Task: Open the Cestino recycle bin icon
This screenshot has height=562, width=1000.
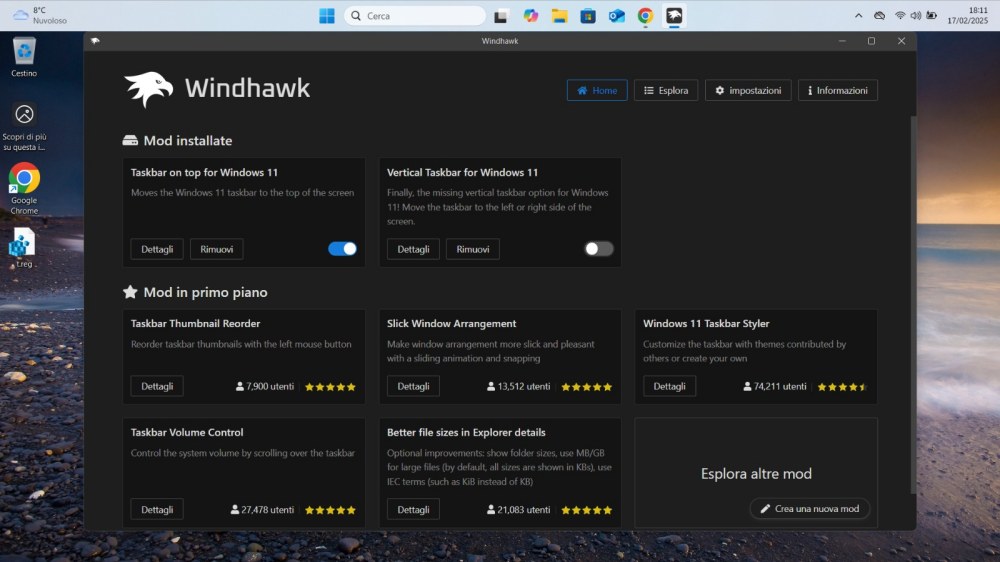Action: click(x=24, y=56)
